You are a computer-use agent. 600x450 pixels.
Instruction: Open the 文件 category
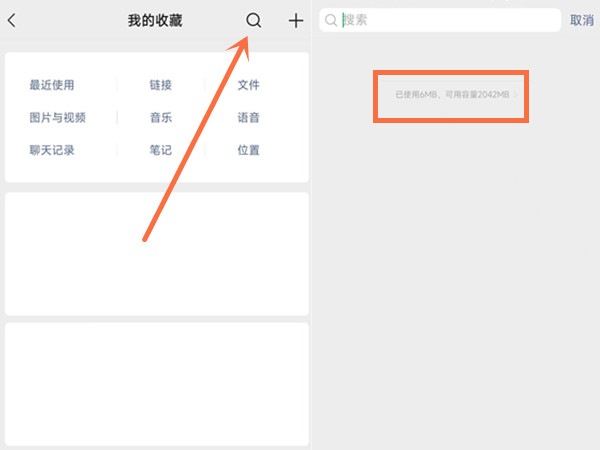click(249, 85)
